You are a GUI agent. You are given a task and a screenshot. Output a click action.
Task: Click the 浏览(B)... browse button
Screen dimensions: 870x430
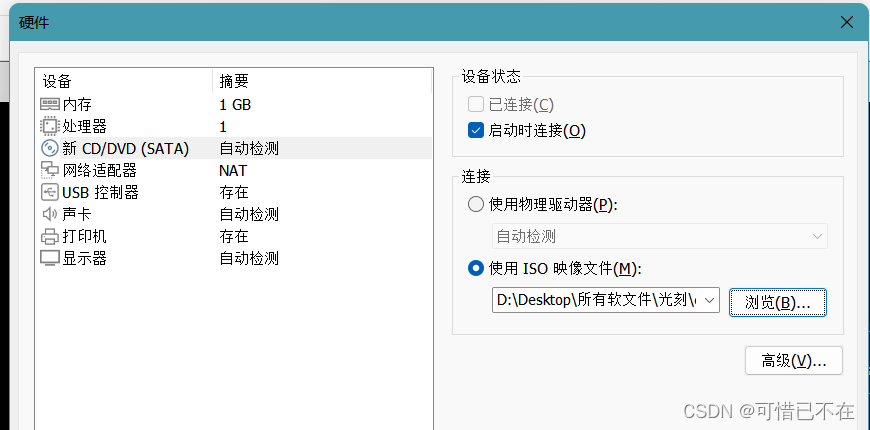pos(777,302)
